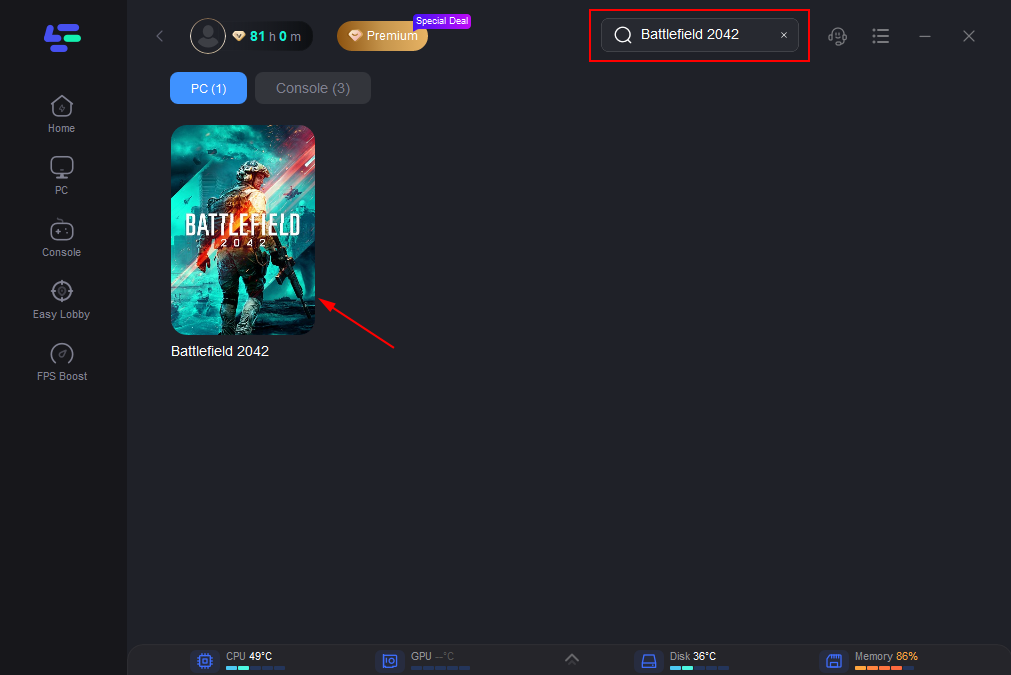Open the Home section in sidebar

click(61, 114)
